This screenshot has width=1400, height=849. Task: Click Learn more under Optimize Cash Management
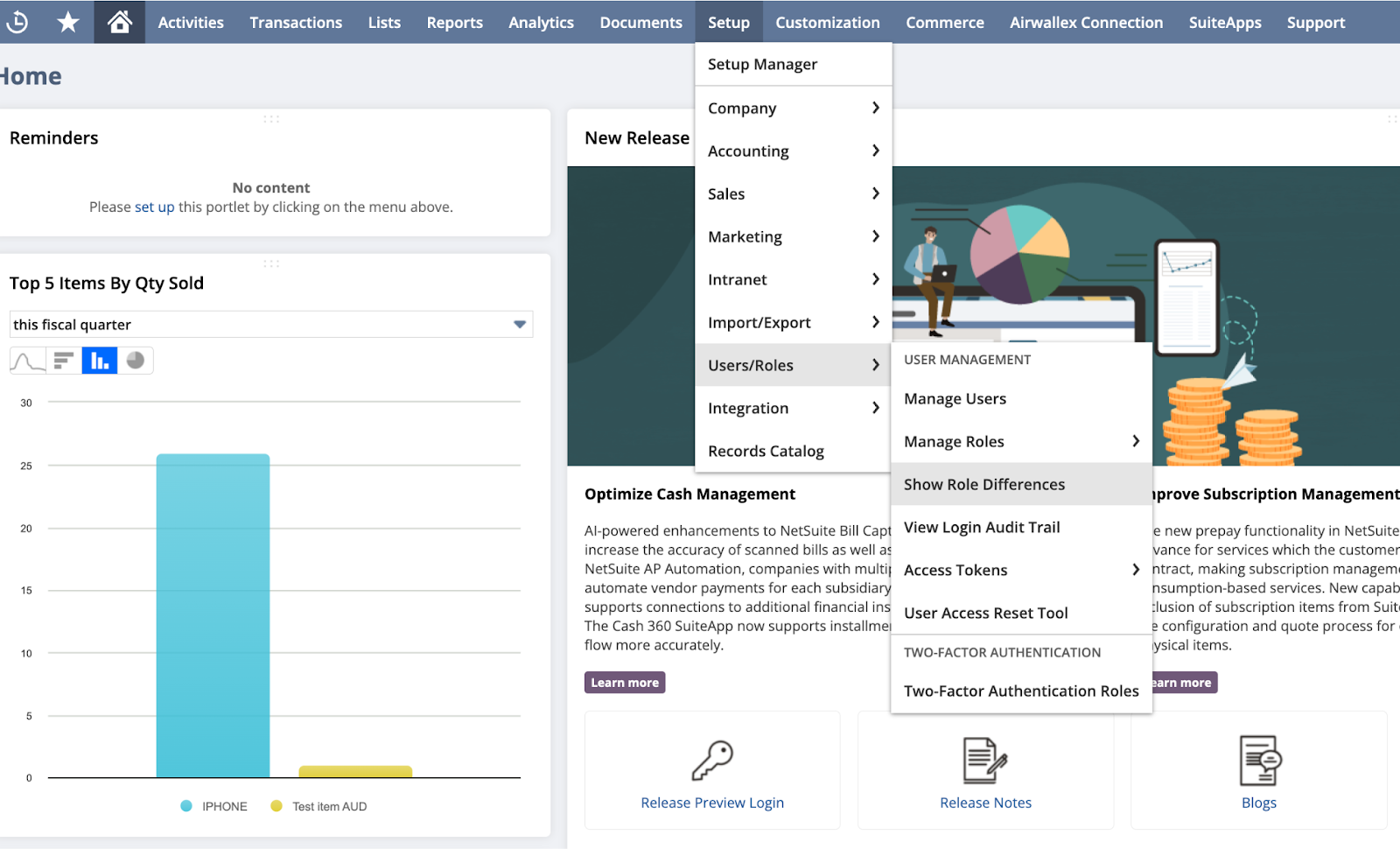coord(625,683)
